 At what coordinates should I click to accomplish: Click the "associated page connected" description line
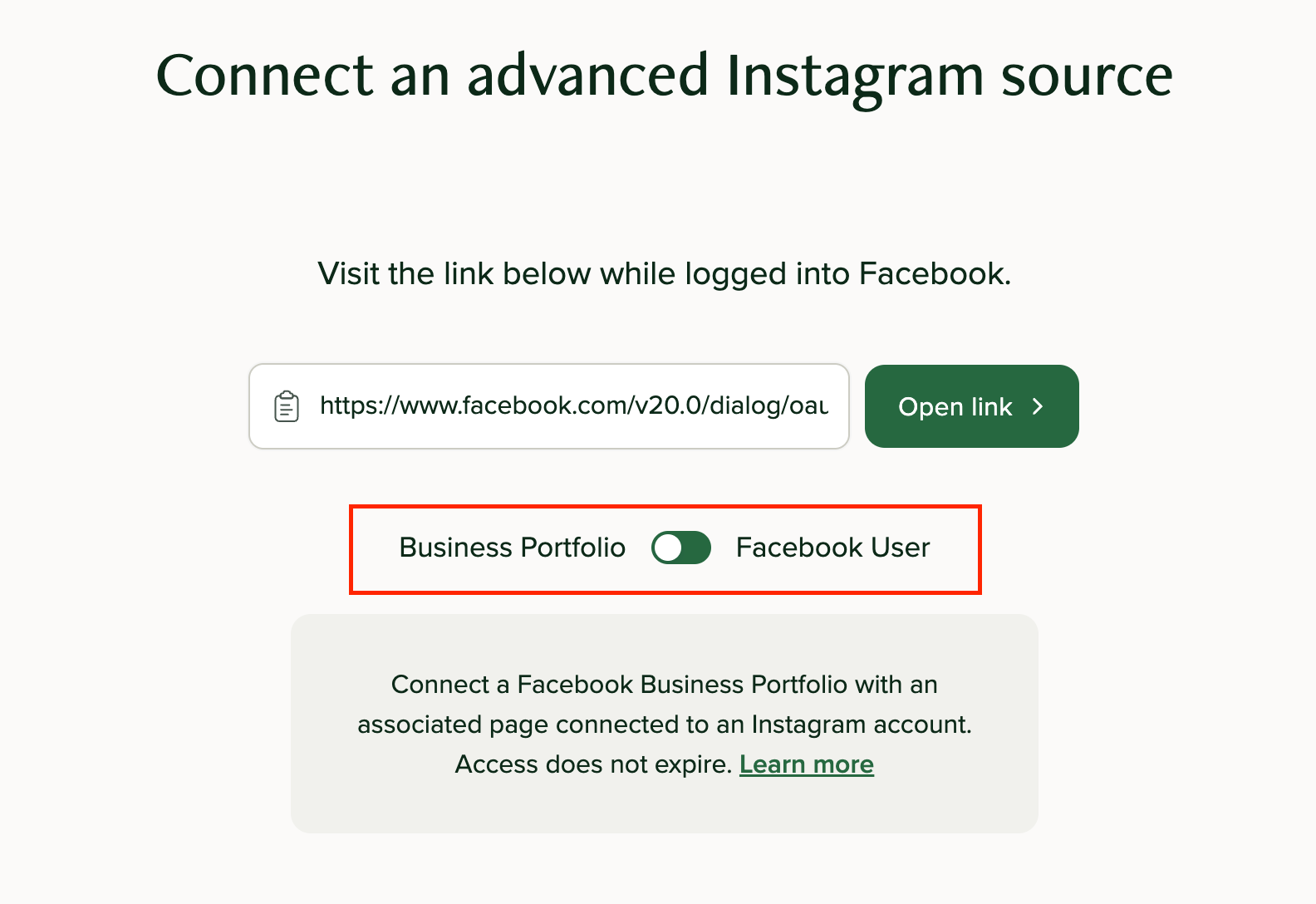click(x=664, y=725)
